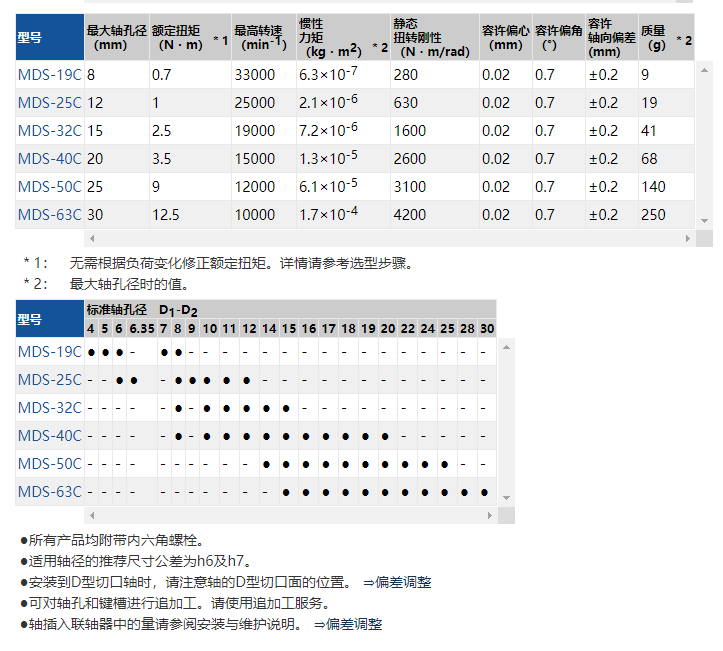Screen dimensions: 723x651
Task: Click up scroll arrow beside bore diameter table
Action: (x=506, y=346)
